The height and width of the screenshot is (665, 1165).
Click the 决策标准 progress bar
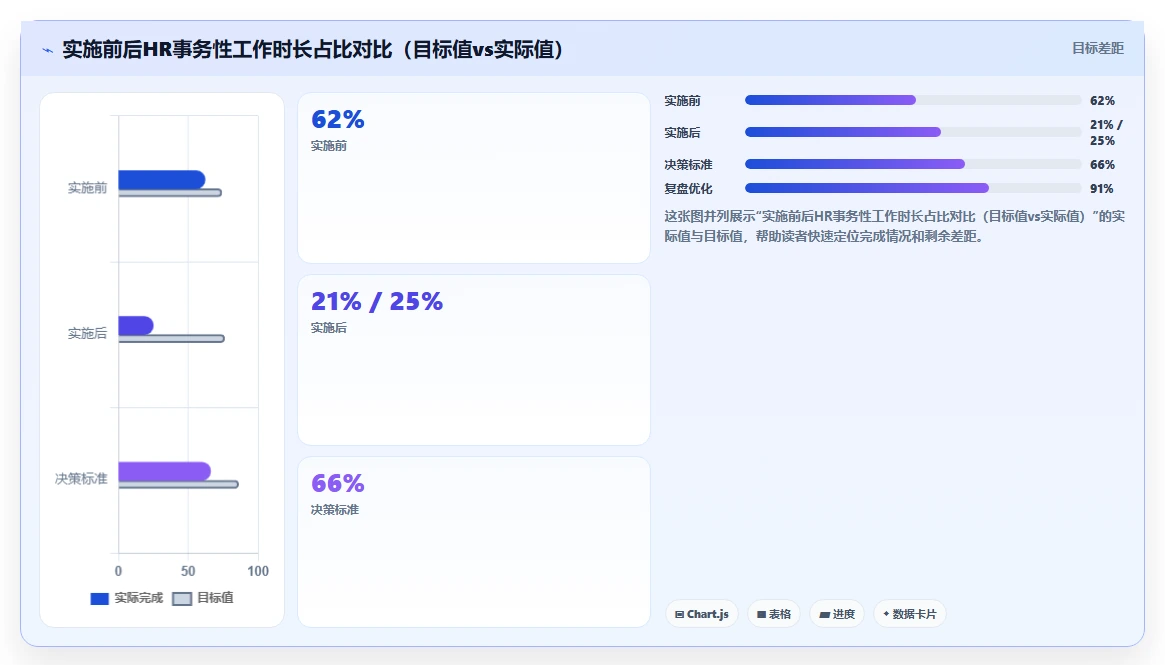click(912, 164)
